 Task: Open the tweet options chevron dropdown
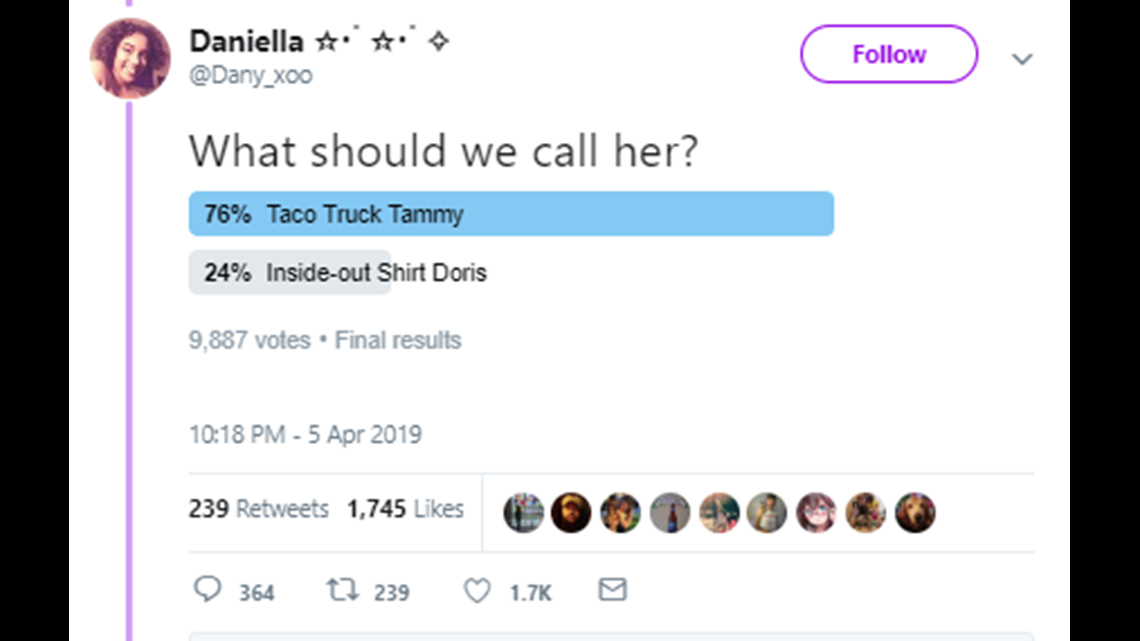tap(1022, 59)
